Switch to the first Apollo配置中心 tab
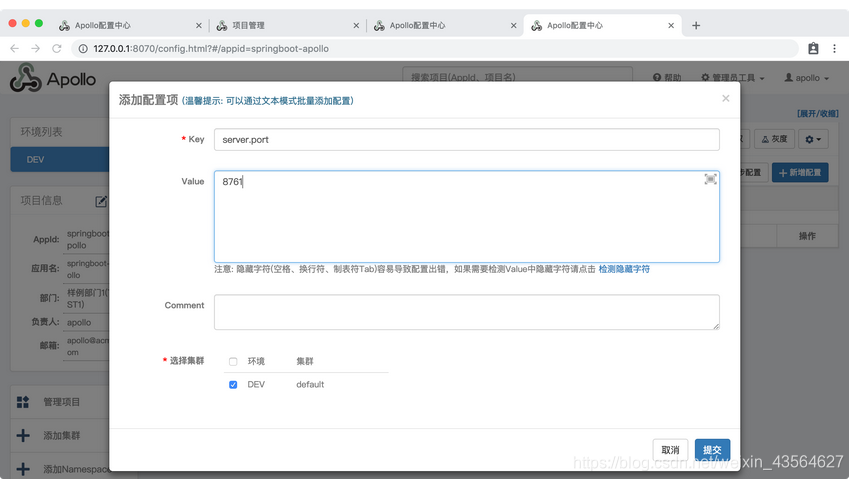The image size is (854, 481). point(129,26)
